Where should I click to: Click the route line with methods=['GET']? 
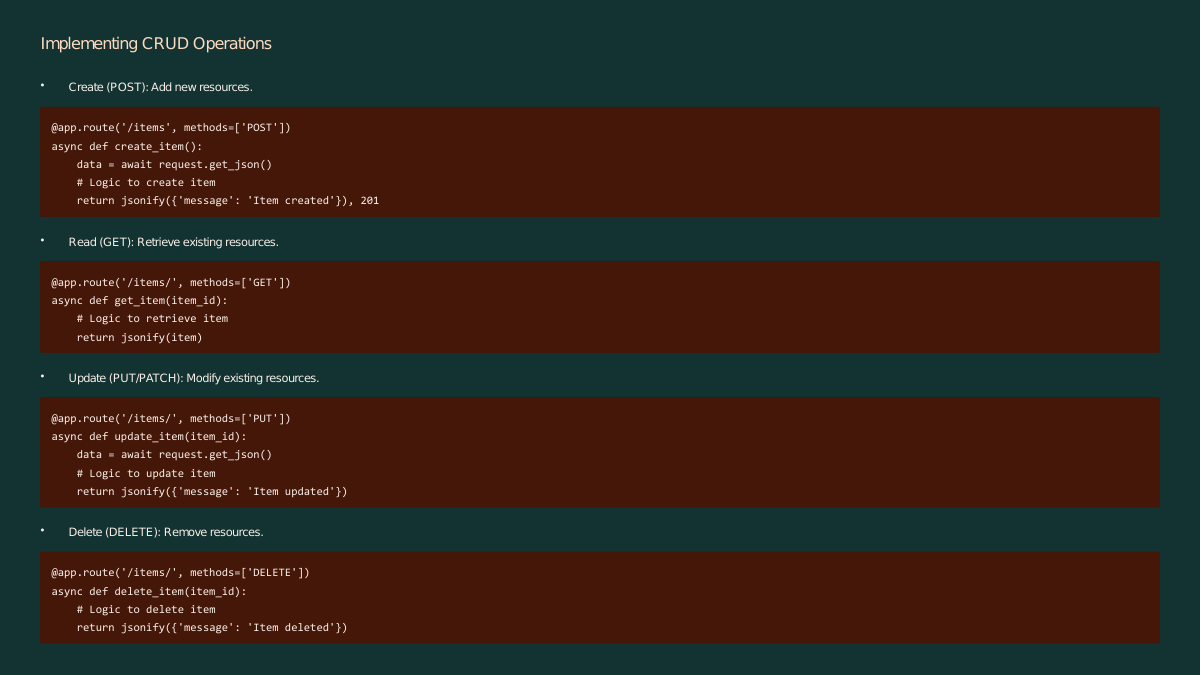[171, 283]
